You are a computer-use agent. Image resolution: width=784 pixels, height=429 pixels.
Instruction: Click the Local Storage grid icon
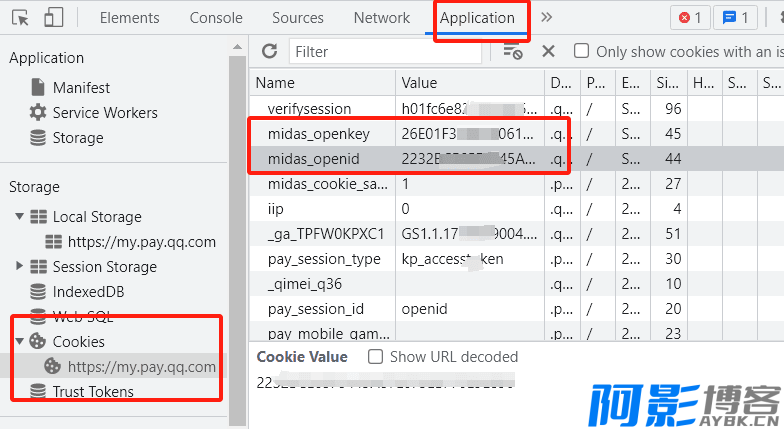[38, 216]
